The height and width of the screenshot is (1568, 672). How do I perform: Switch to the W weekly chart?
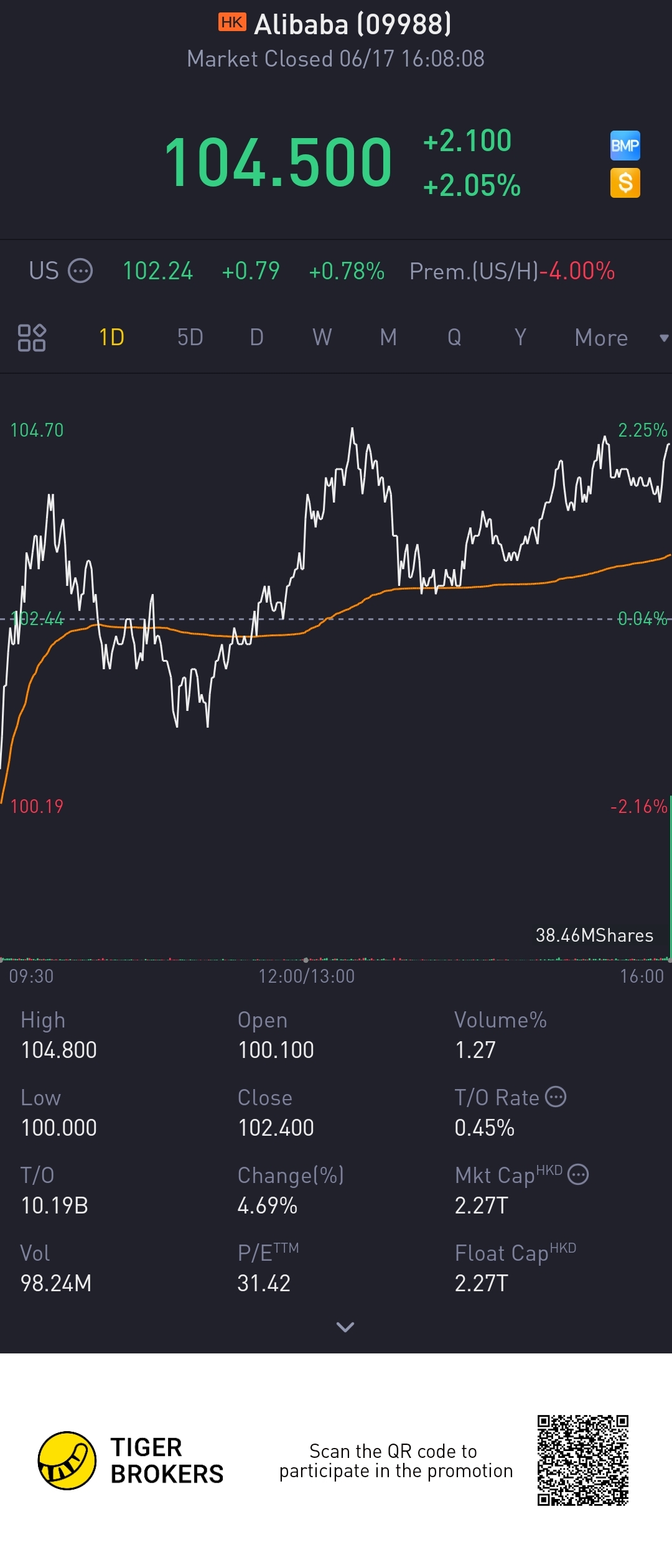[x=322, y=338]
